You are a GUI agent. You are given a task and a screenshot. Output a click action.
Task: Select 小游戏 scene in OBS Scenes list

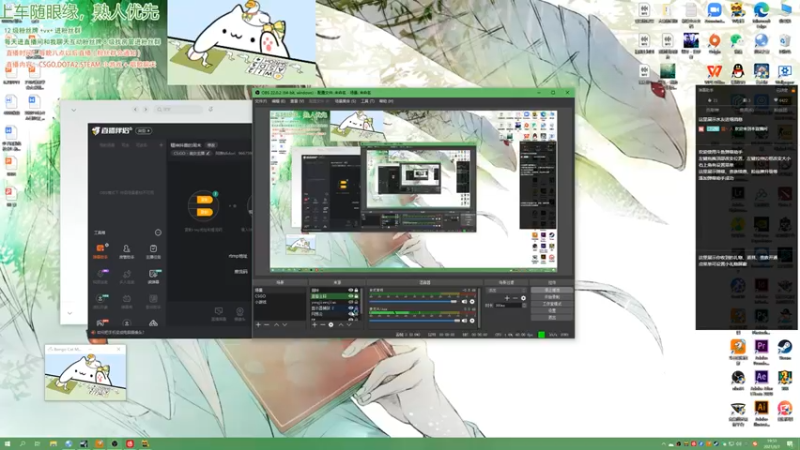(280, 302)
